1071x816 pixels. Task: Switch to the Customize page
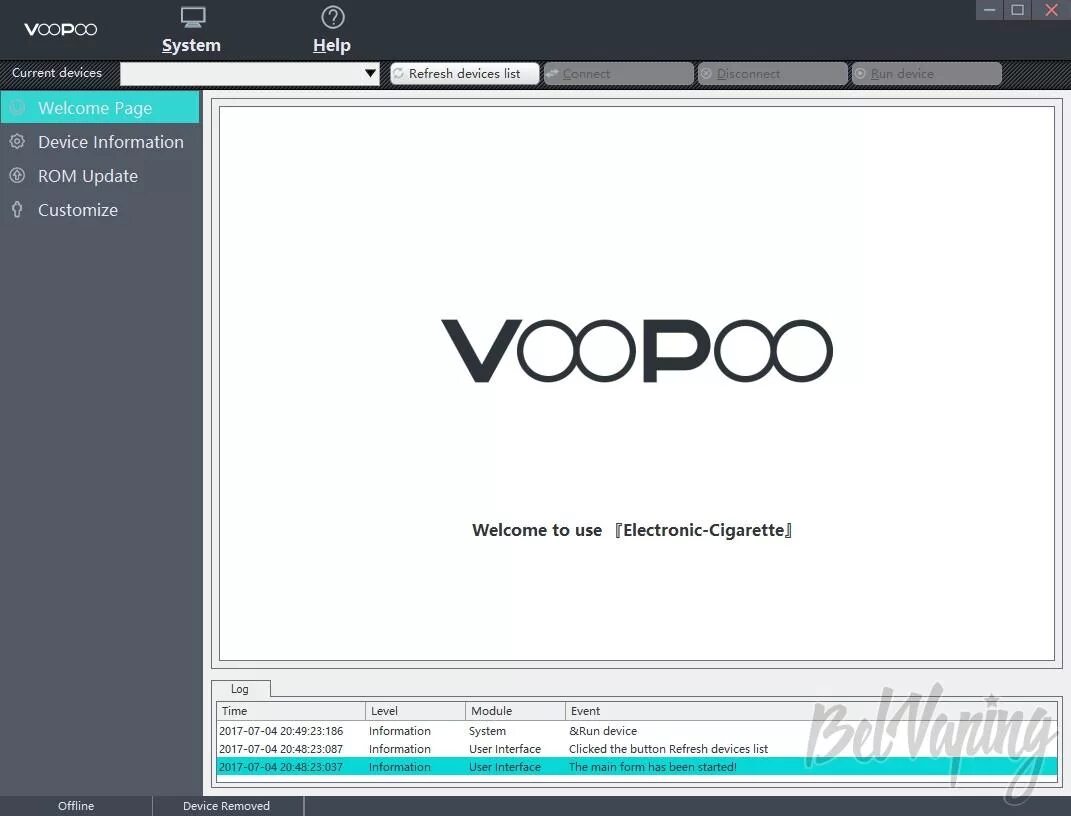click(100, 210)
